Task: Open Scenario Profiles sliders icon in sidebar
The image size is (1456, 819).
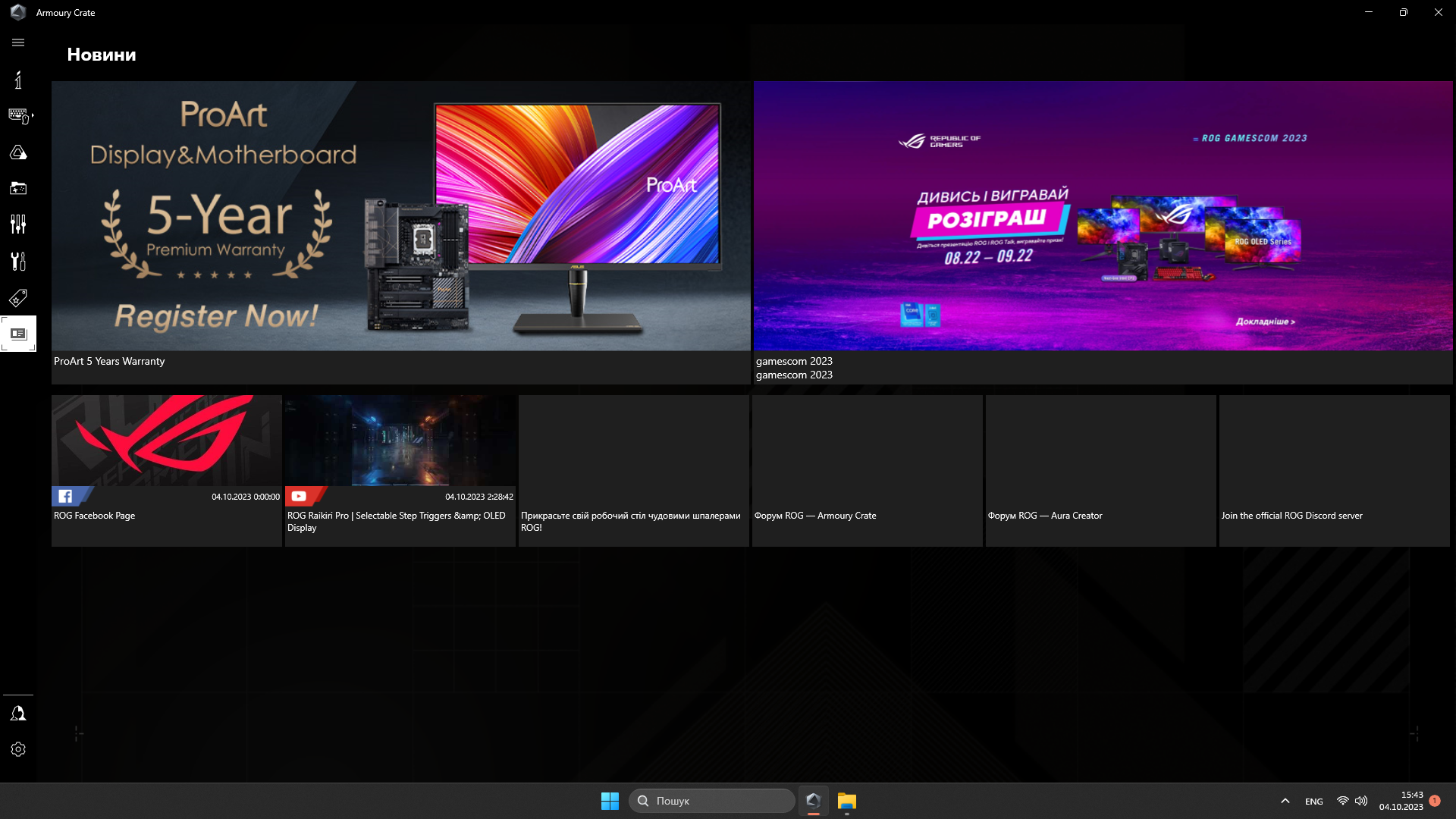Action: coord(18,224)
